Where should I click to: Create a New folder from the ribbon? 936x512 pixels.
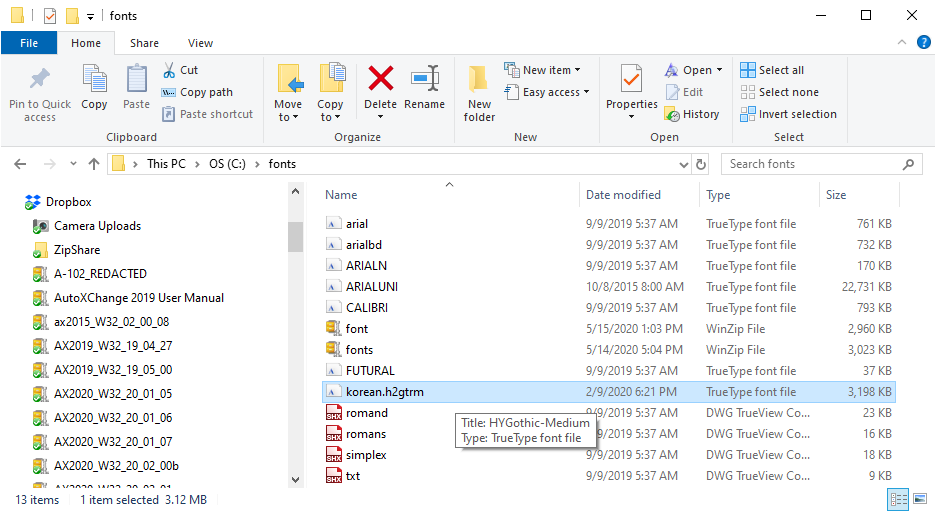pos(479,80)
